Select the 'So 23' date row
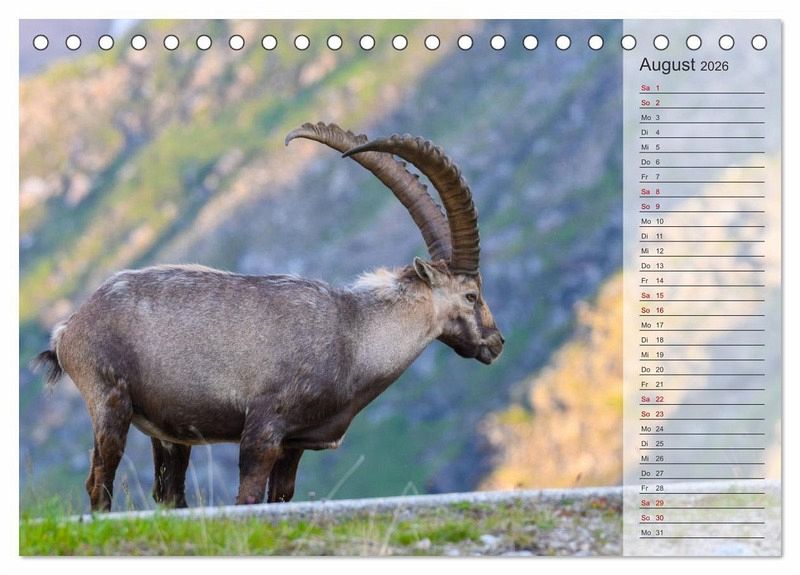This screenshot has height=575, width=800. pyautogui.click(x=701, y=414)
